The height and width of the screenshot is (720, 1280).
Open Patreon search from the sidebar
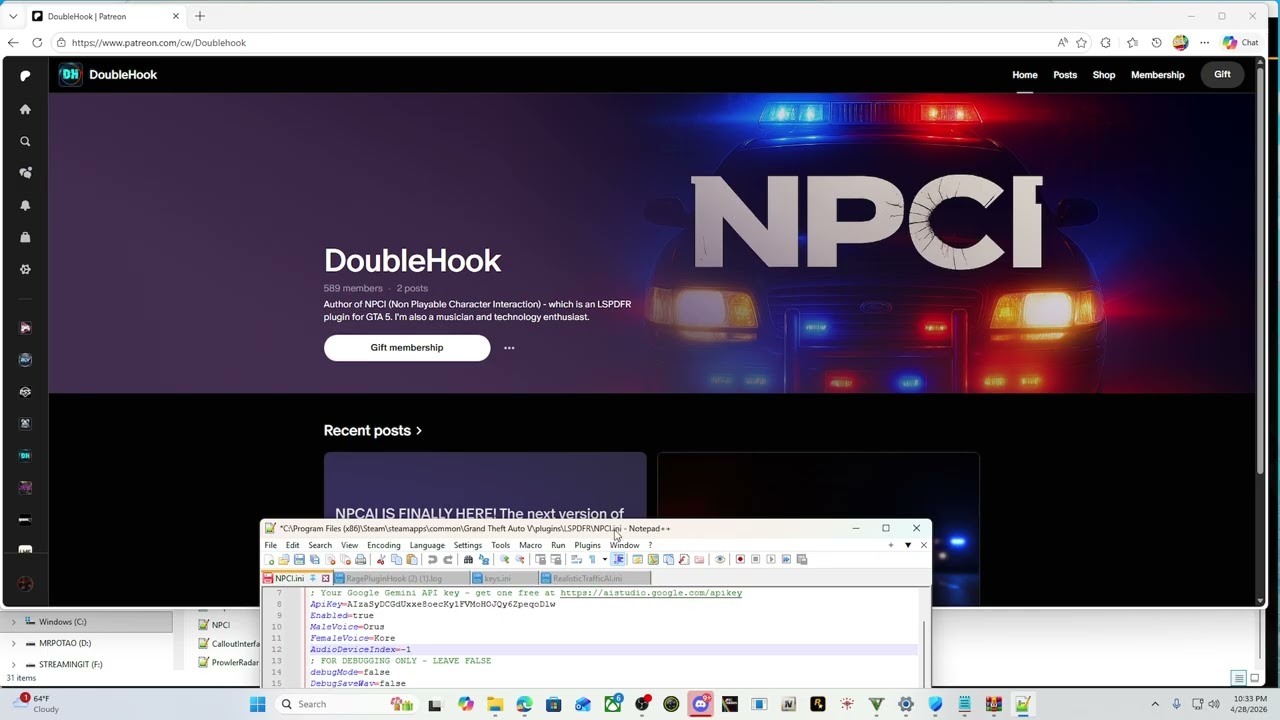25,141
